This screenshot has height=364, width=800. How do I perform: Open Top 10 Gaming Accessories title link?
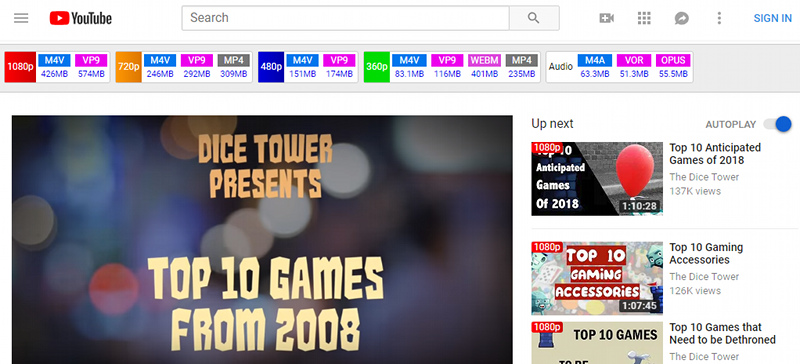click(706, 253)
